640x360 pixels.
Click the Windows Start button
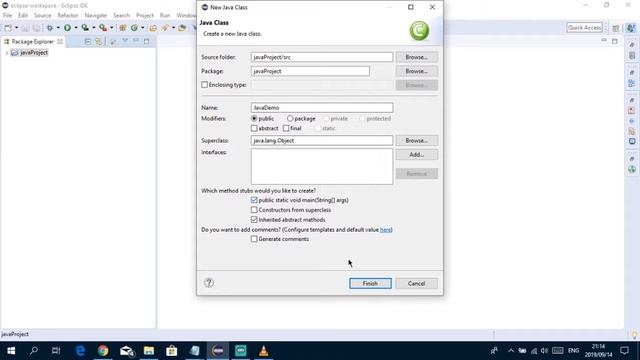11,351
